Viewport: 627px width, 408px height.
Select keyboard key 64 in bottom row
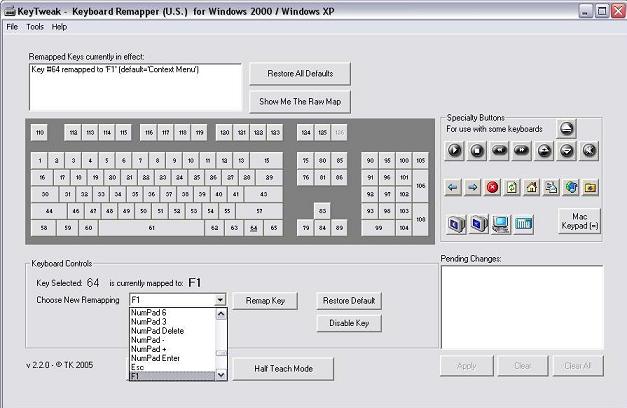point(254,228)
